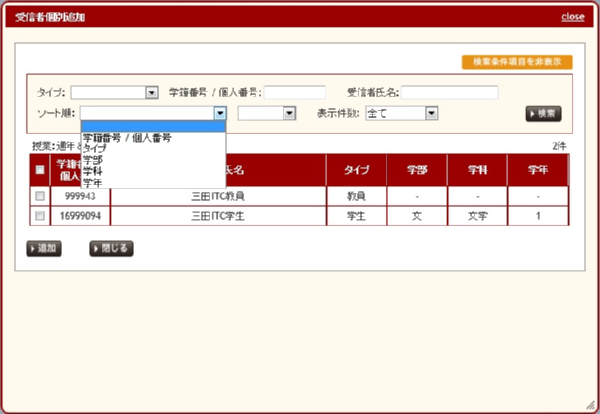
Task: Click the close link in title bar
Action: (x=572, y=16)
